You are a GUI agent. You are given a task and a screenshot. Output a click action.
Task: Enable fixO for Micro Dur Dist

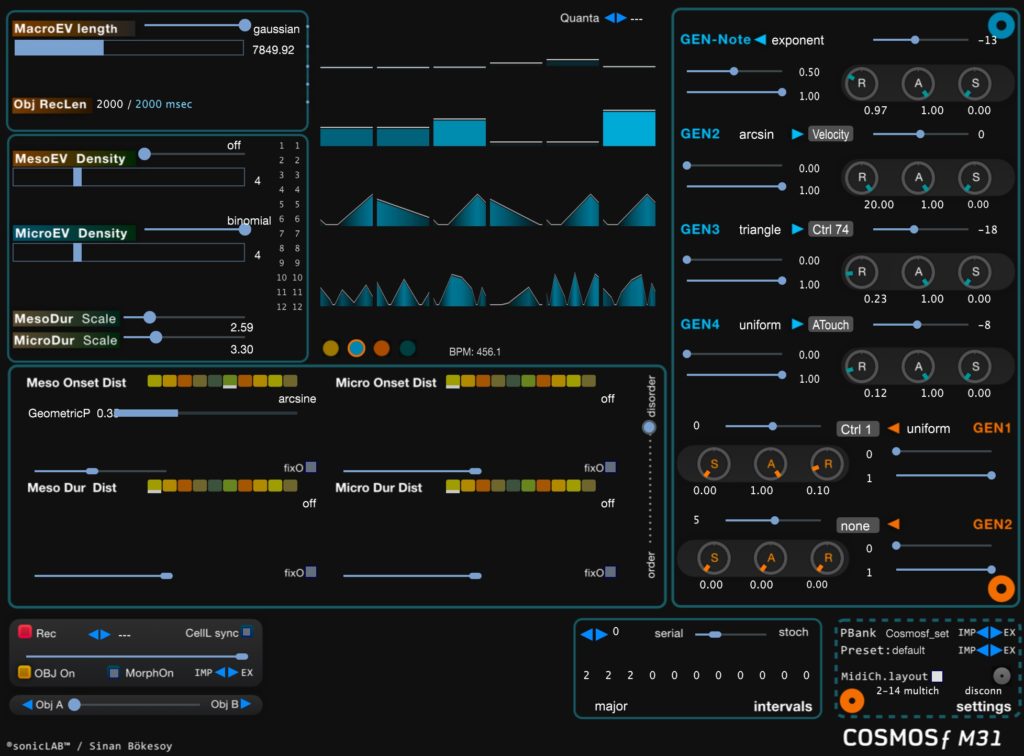coord(610,572)
